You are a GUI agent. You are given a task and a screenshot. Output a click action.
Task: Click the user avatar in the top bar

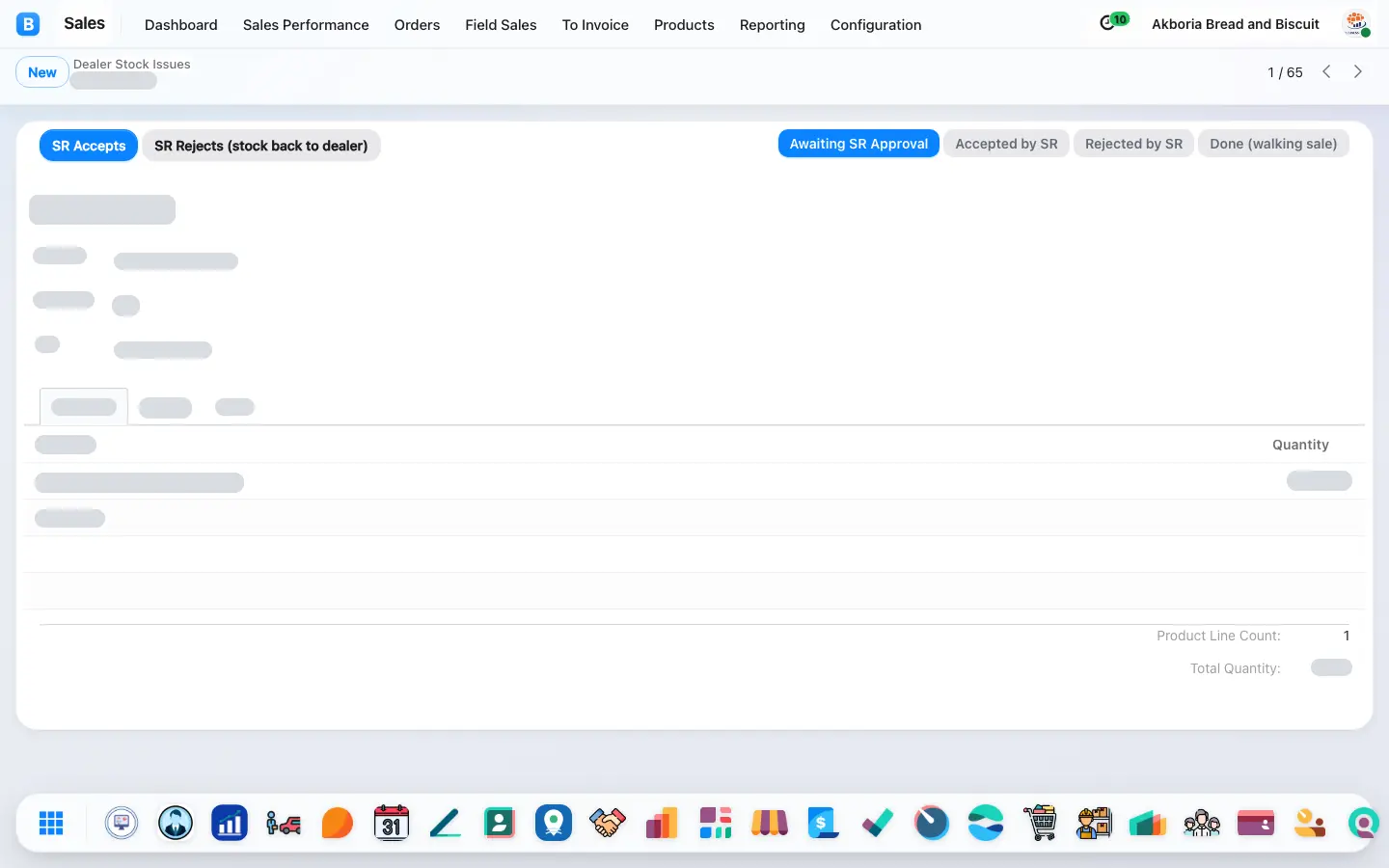click(x=1356, y=24)
